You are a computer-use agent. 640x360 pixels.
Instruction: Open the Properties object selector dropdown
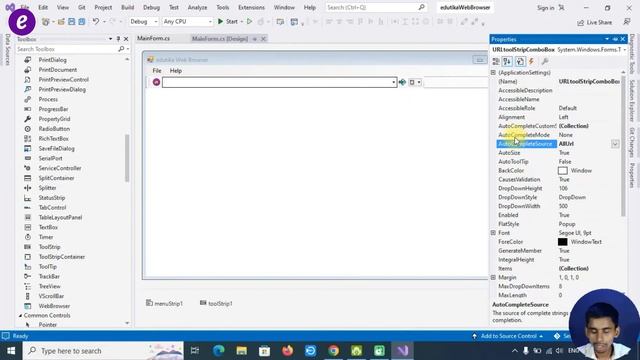624,49
